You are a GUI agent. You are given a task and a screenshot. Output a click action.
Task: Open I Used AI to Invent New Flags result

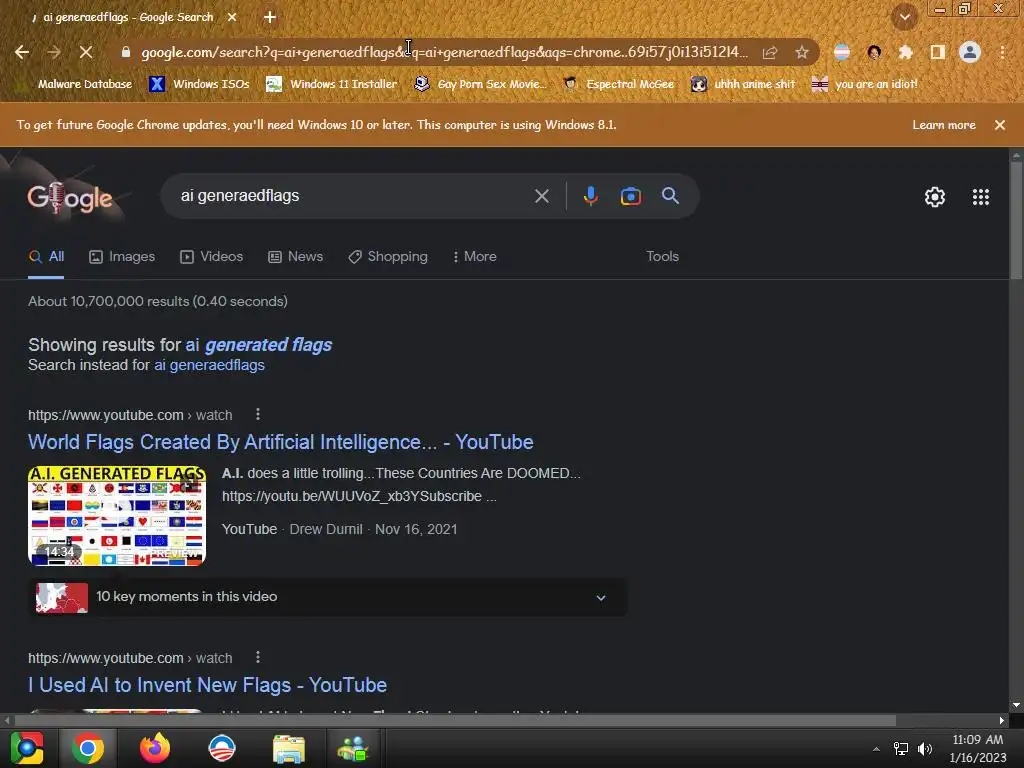pos(208,685)
